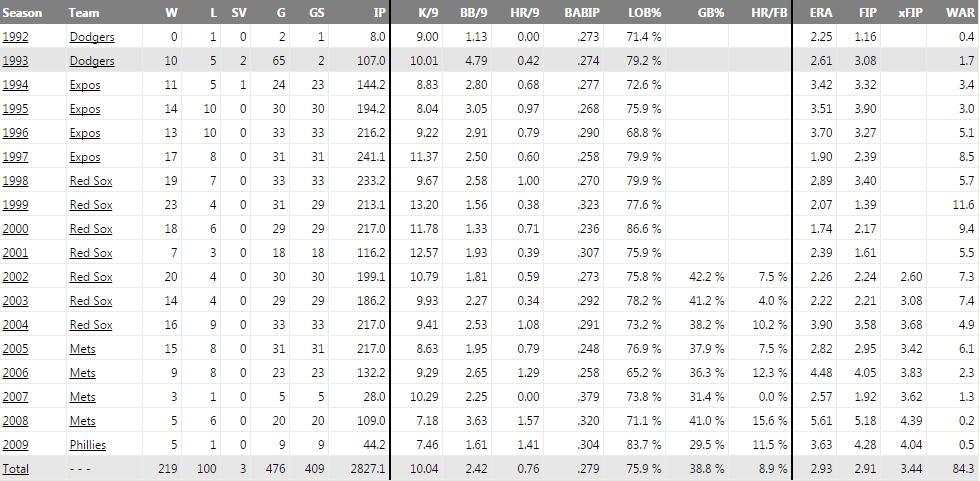The image size is (980, 481).
Task: Open Dodgers team link in 1993 row
Action: click(92, 61)
